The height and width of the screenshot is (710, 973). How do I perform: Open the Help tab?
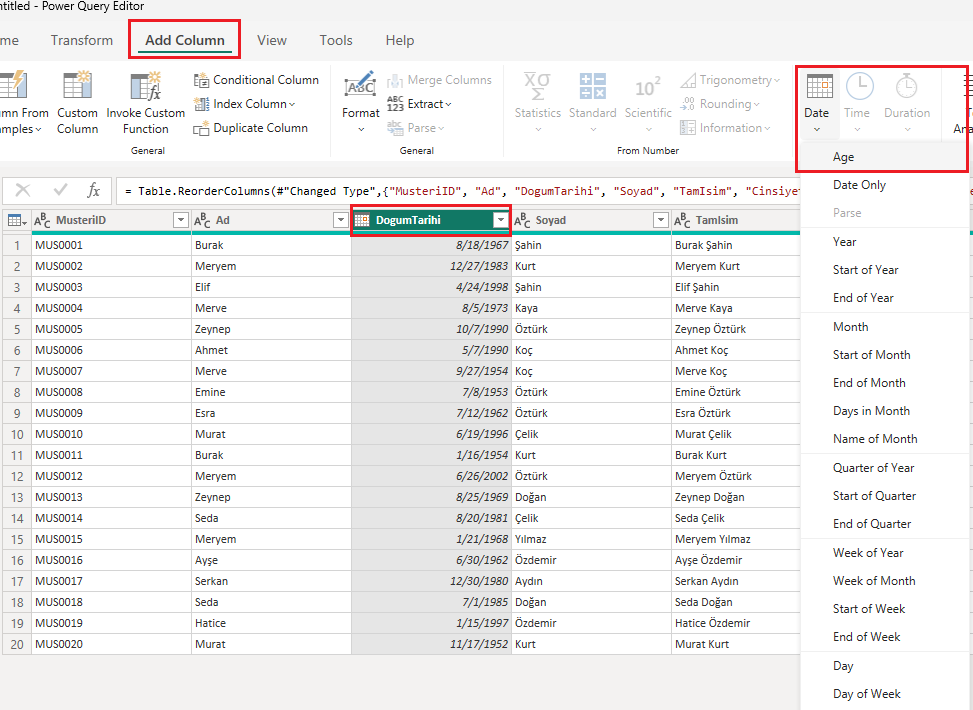coord(400,40)
